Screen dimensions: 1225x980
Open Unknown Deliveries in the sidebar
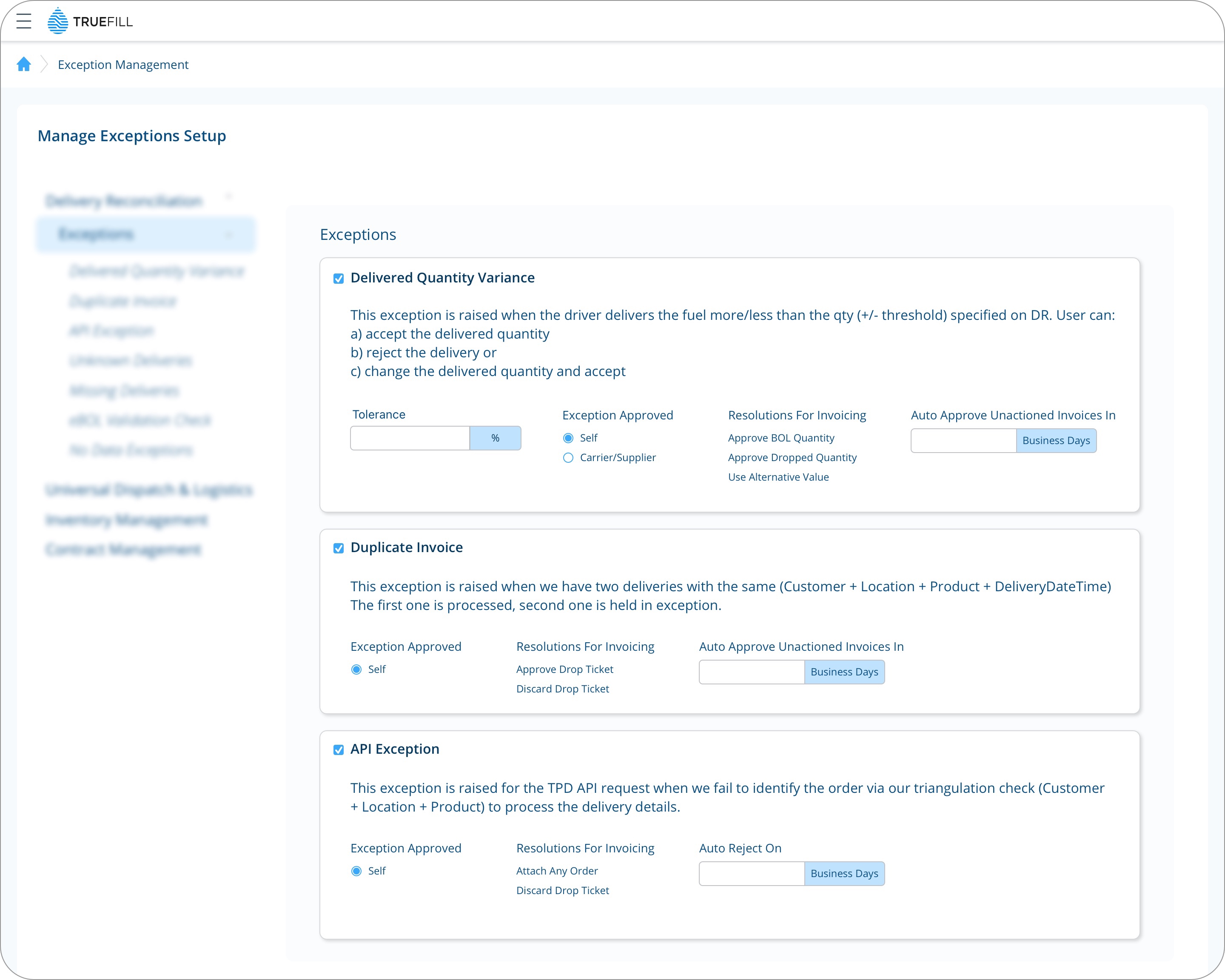pos(131,360)
